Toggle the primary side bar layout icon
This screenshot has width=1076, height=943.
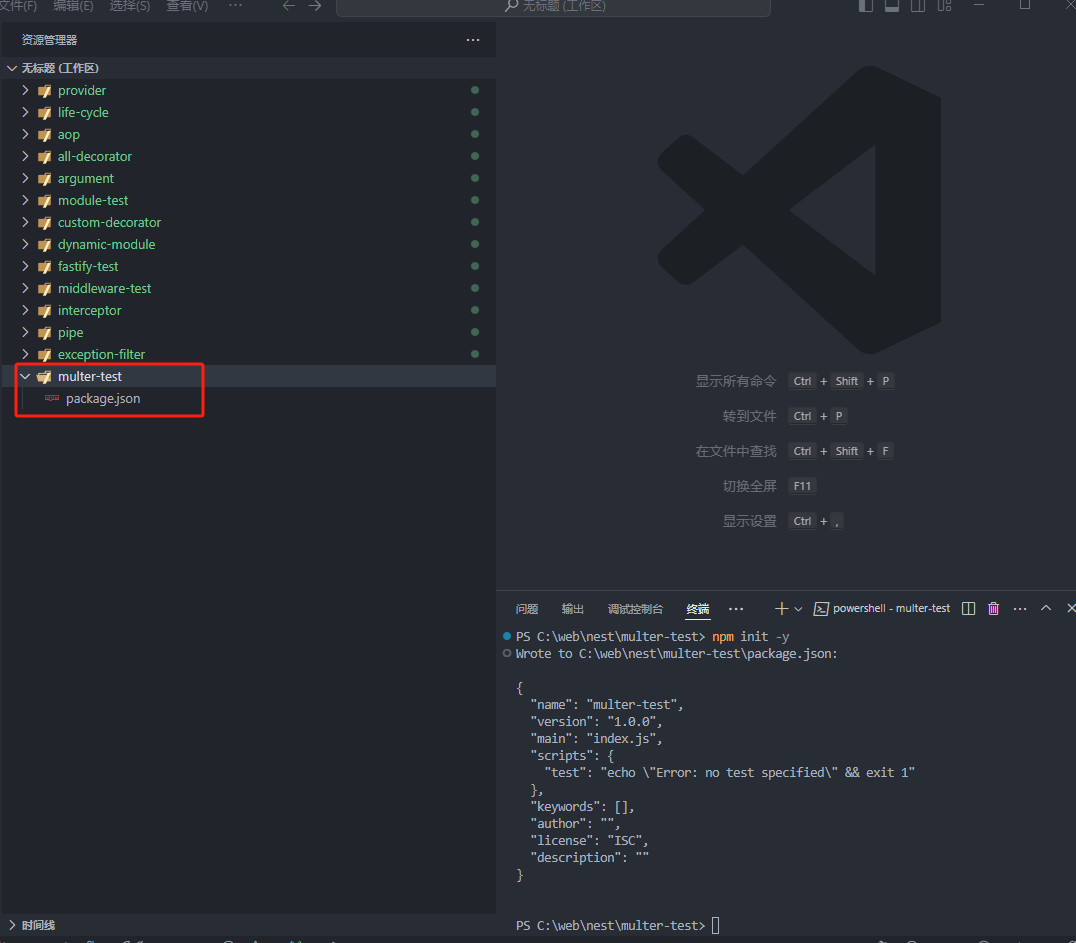866,5
